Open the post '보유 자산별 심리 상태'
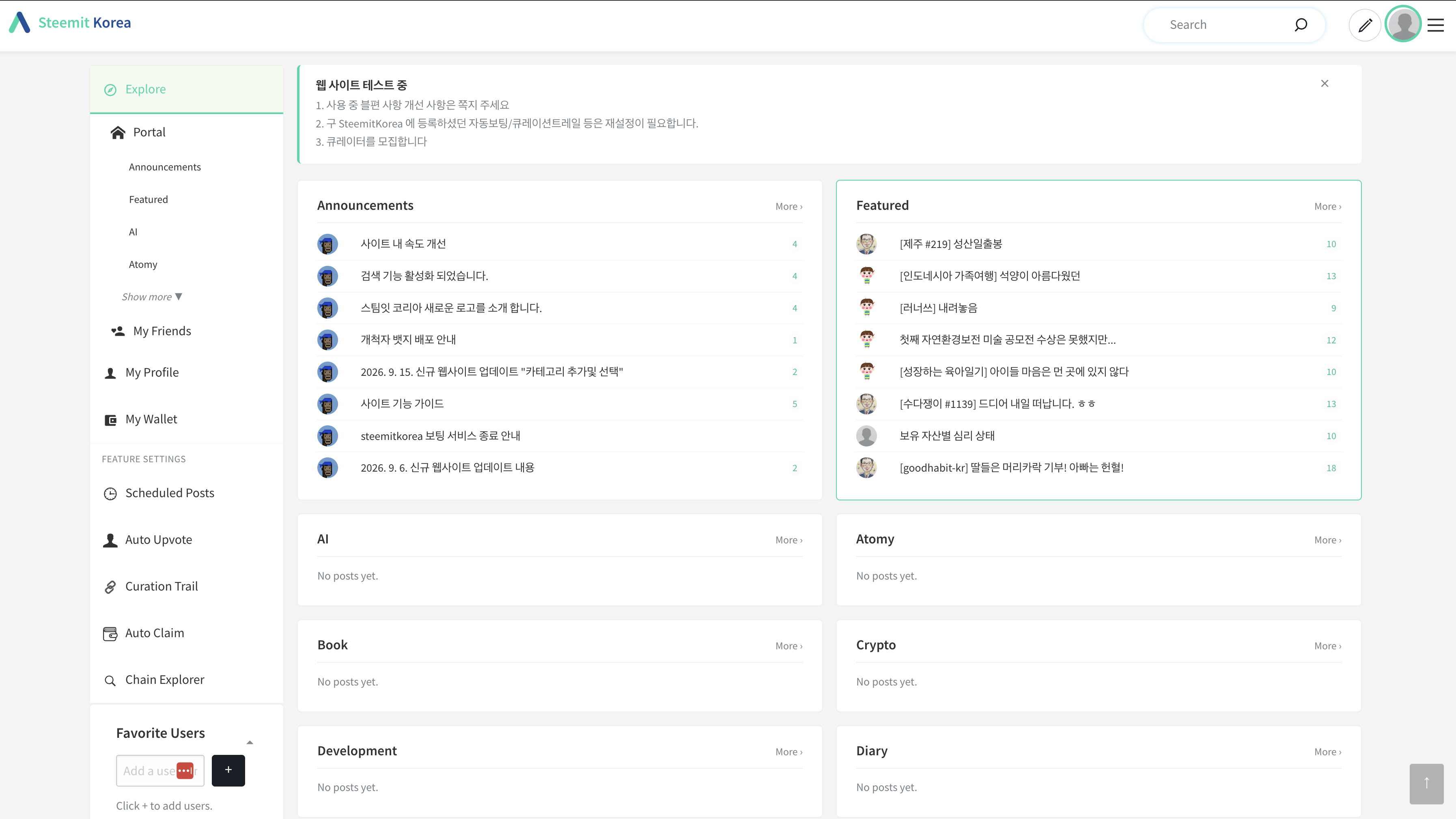This screenshot has width=1456, height=819. 947,436
